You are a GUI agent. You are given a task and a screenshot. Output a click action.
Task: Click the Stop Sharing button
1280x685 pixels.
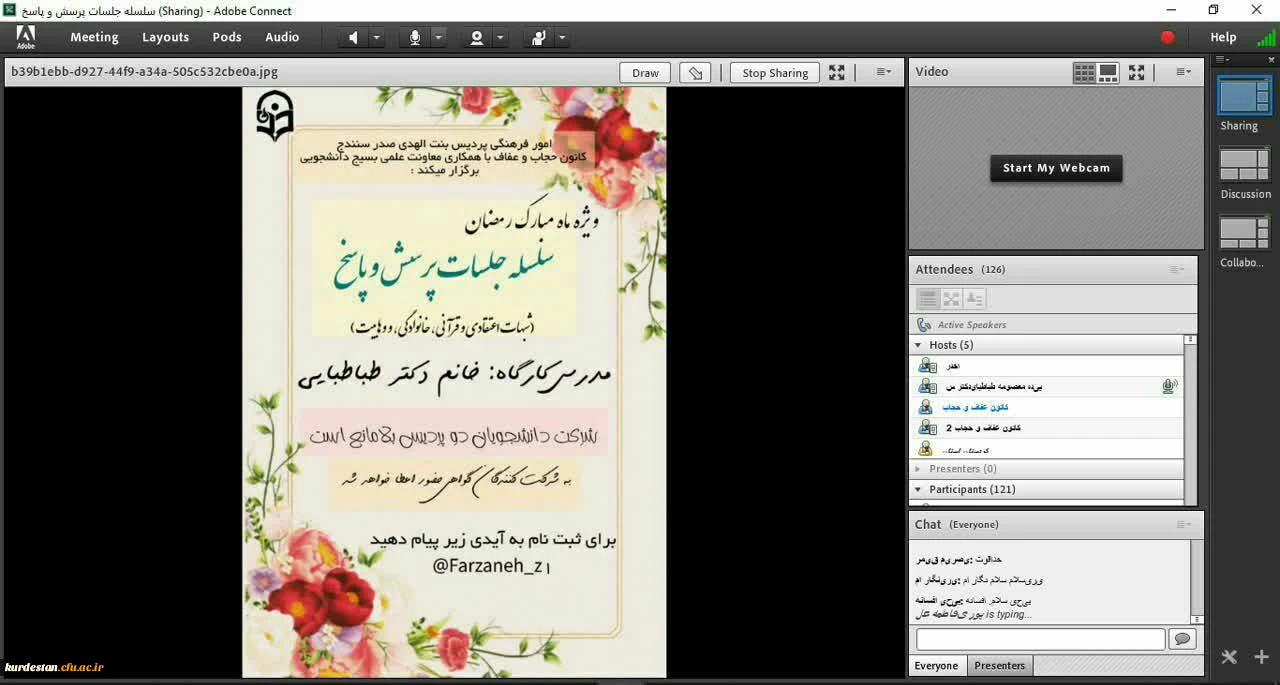click(x=775, y=73)
